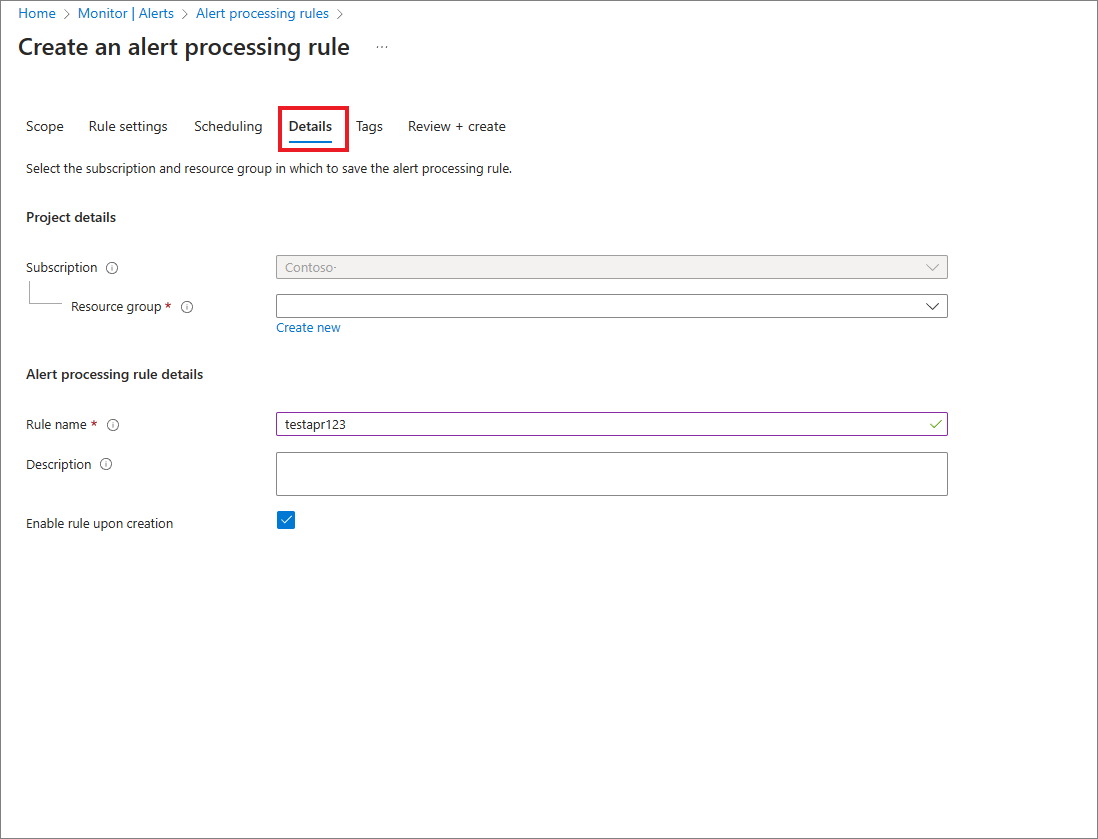The width and height of the screenshot is (1098, 839).
Task: Switch to the Tags tab
Action: point(369,127)
